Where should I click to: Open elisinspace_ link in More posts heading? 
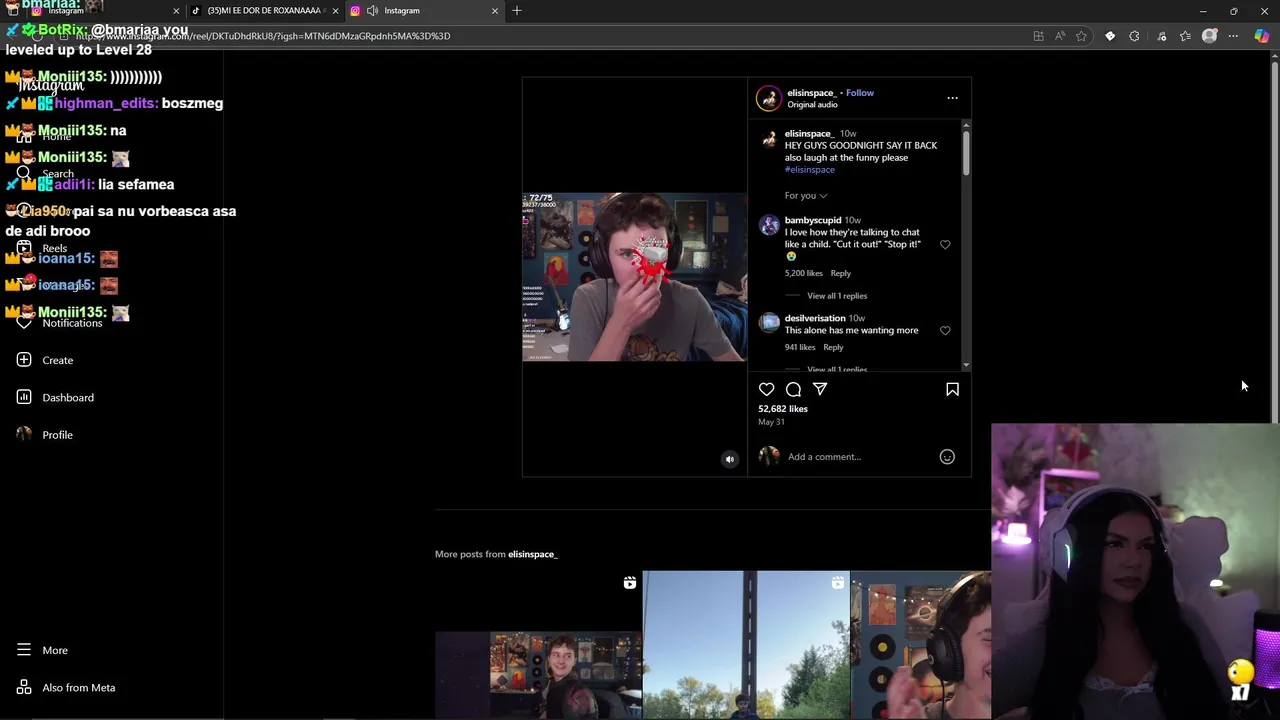point(532,554)
